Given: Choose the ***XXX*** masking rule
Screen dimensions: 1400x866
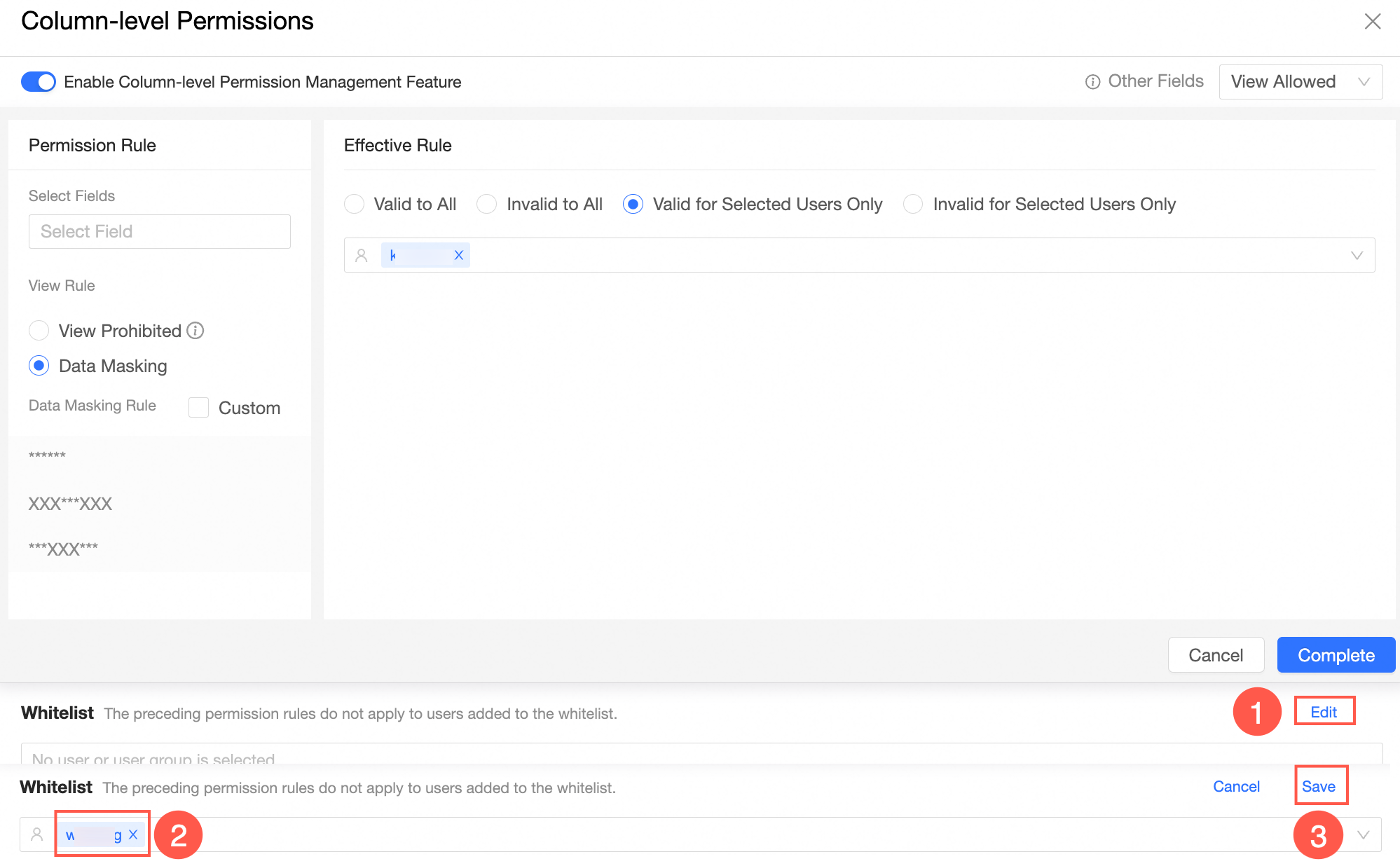Looking at the screenshot, I should [x=63, y=549].
